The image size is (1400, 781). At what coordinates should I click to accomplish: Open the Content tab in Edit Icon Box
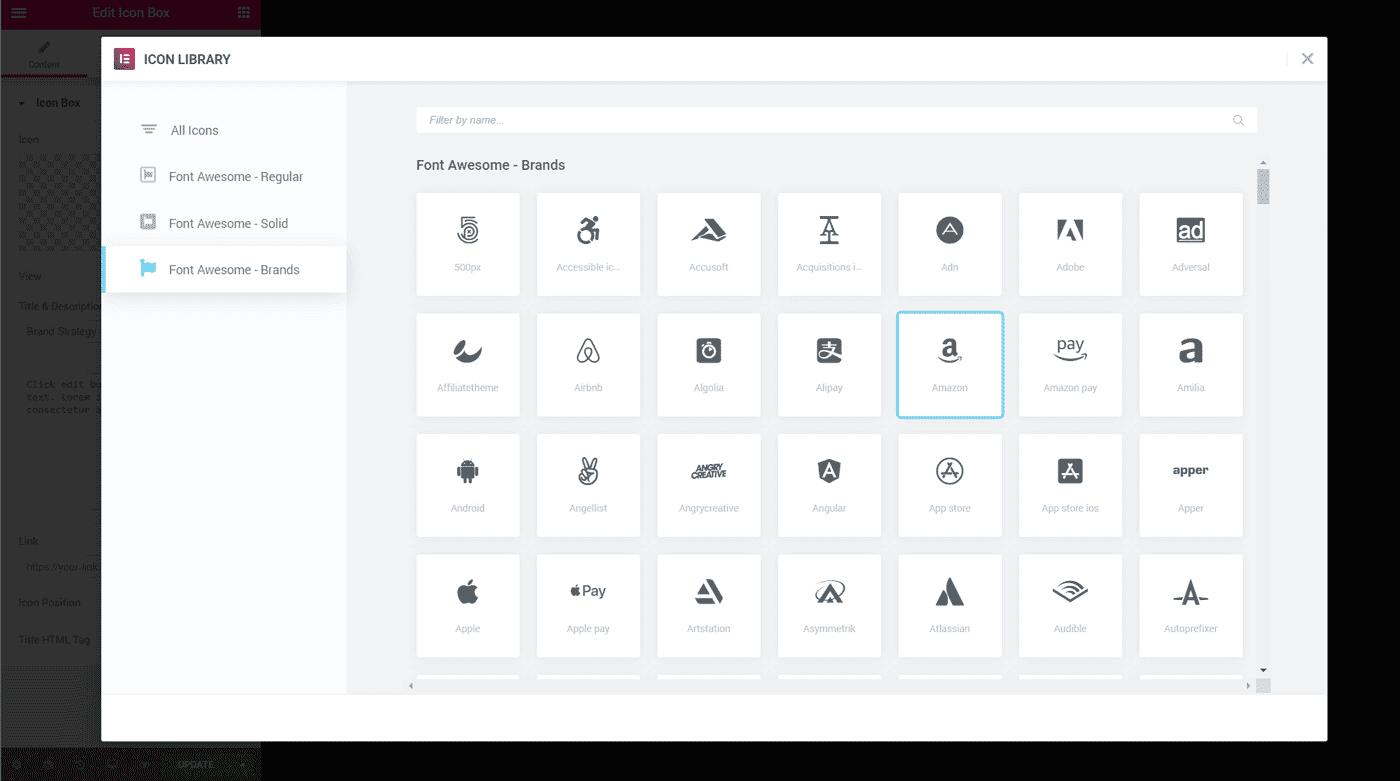click(44, 55)
